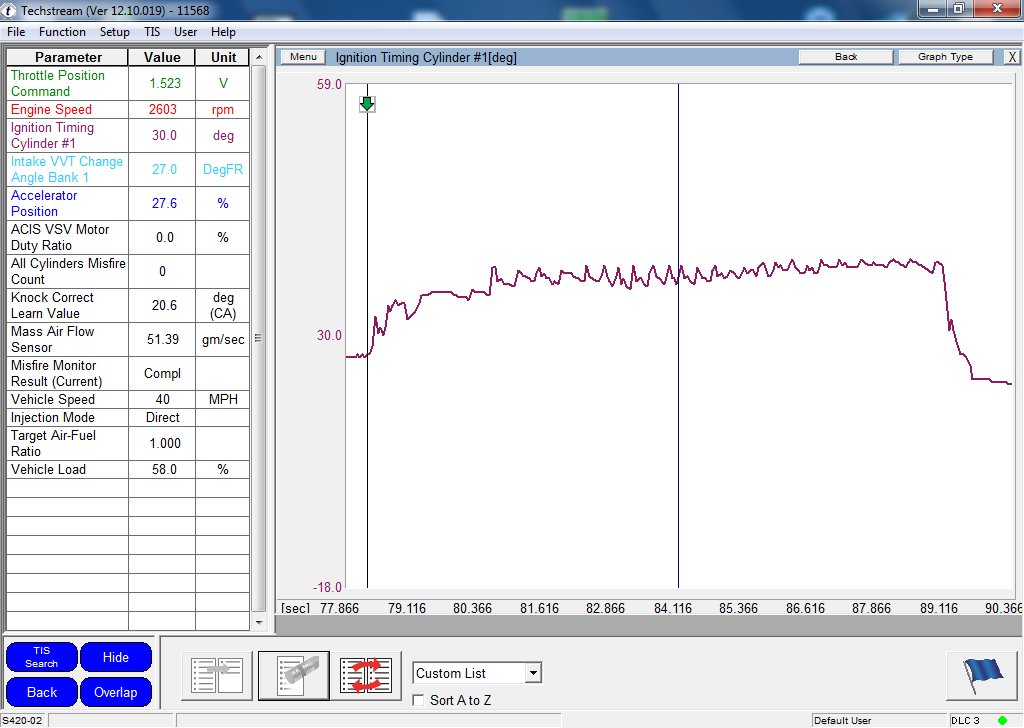Select the Target Air-Fuel Ratio row

click(x=128, y=444)
